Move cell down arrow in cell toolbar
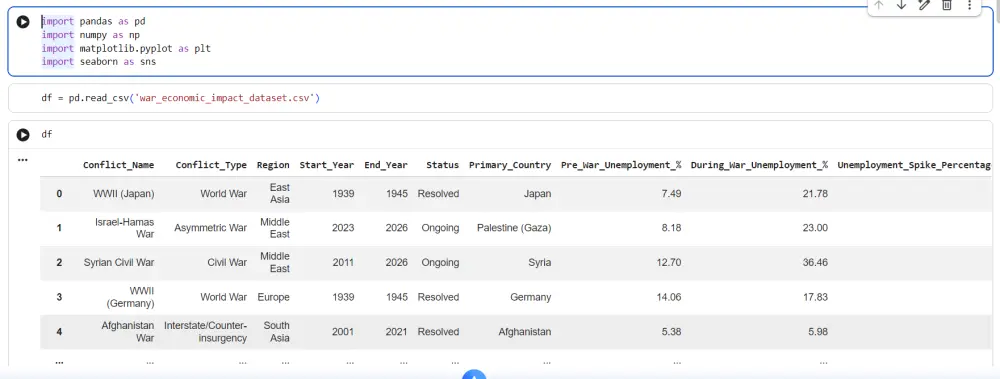 point(901,5)
